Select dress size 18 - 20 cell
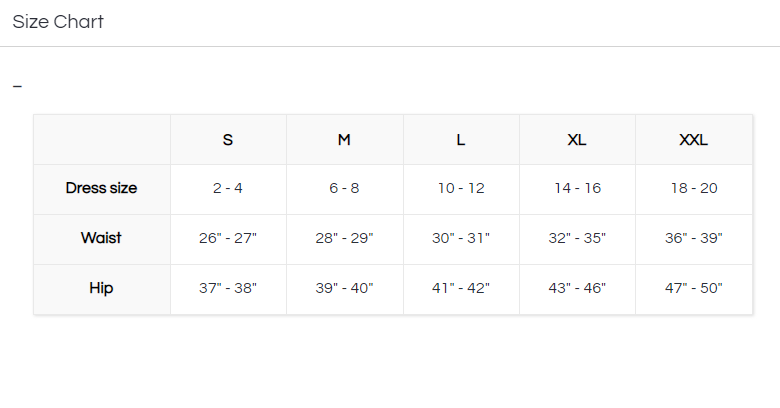Viewport: 780px width, 408px height. pyautogui.click(x=693, y=188)
